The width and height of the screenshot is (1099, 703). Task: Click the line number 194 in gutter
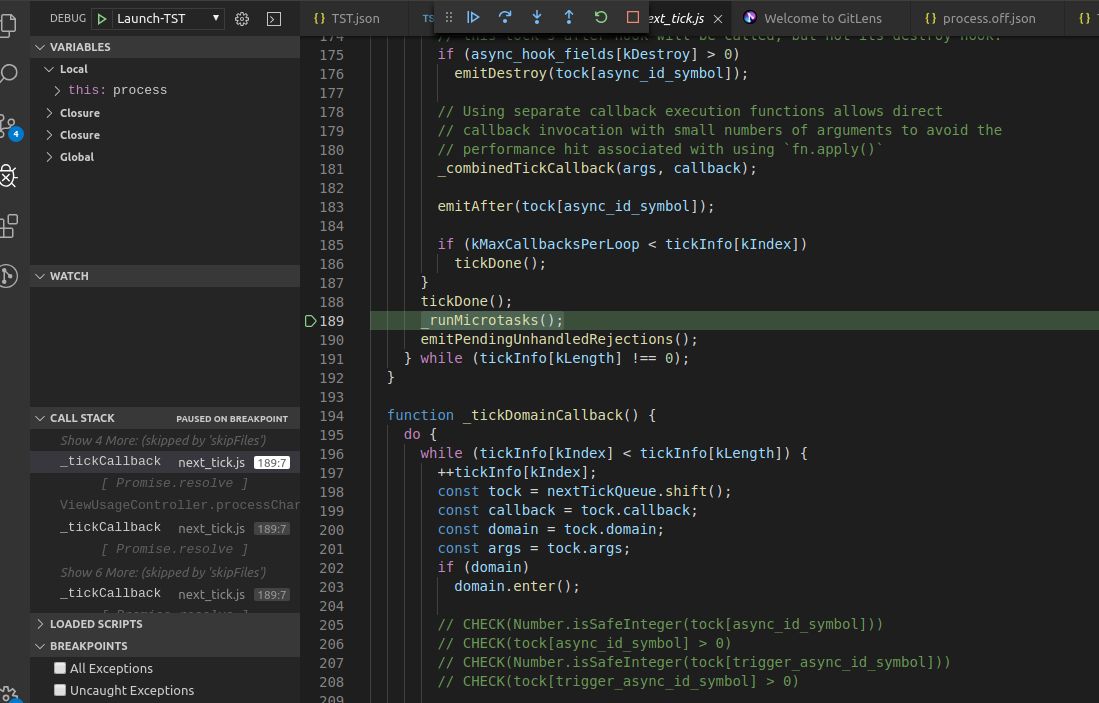coord(332,416)
